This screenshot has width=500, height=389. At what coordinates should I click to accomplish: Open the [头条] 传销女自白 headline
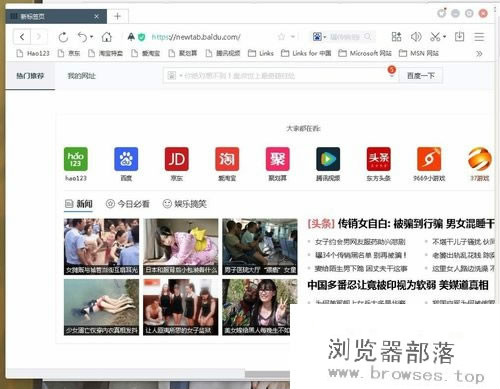point(401,224)
